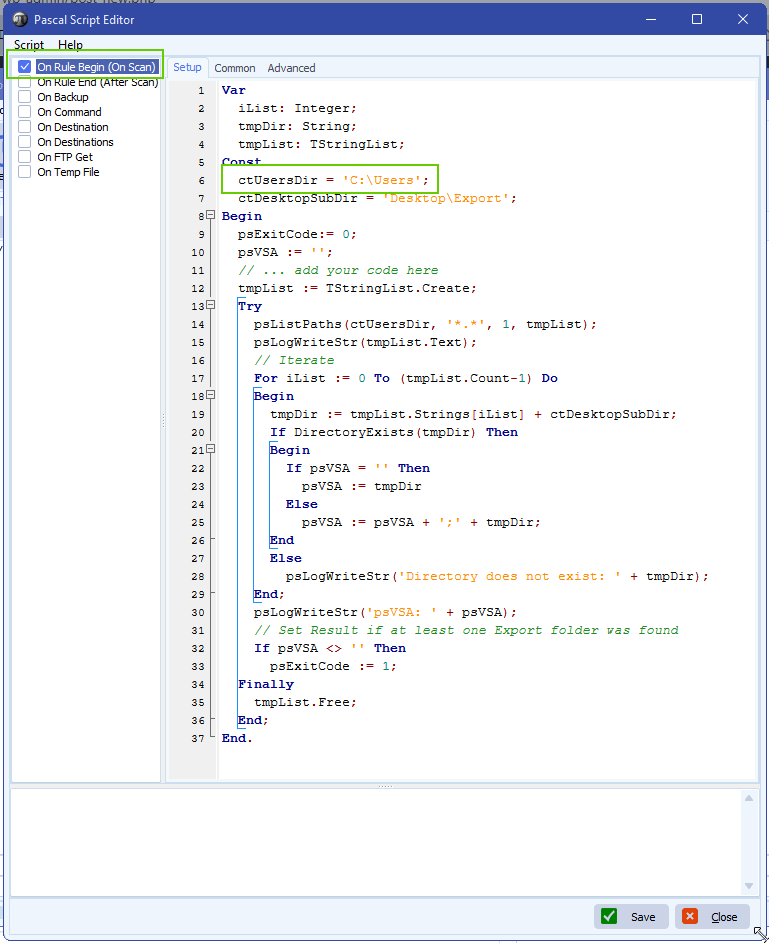Click the 'psVSA: ' string on line 30

click(x=402, y=612)
